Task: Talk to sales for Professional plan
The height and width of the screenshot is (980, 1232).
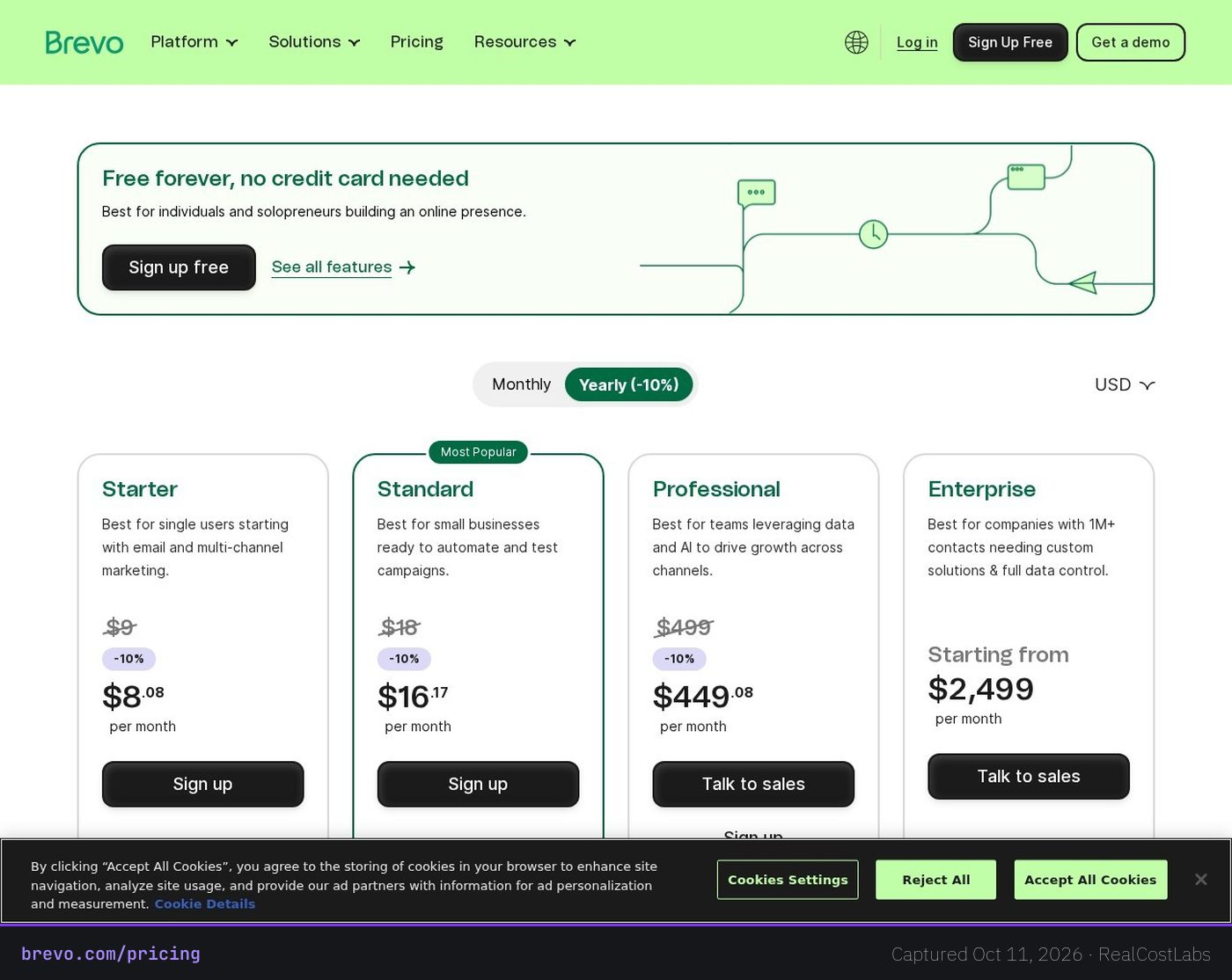Action: [753, 784]
